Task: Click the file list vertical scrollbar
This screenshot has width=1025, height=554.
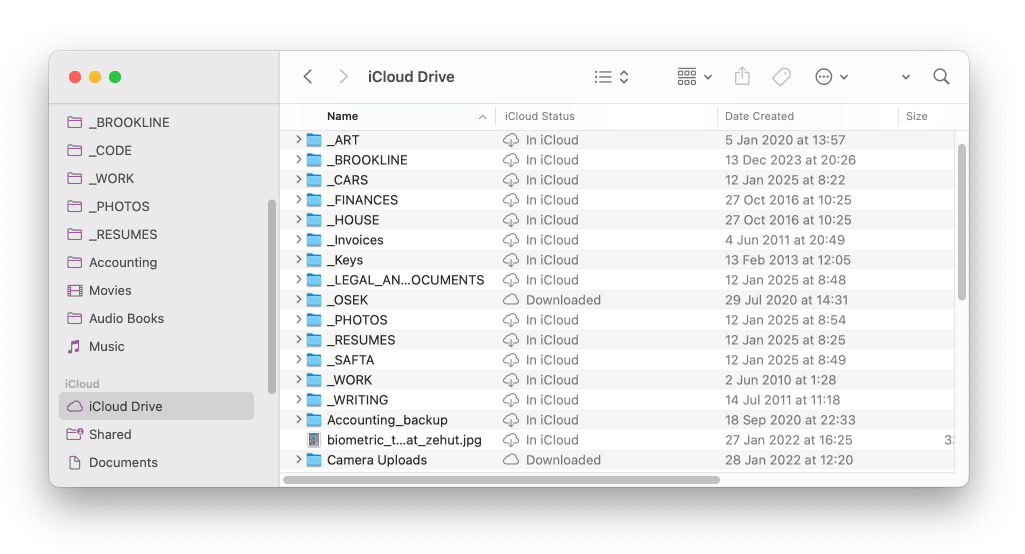Action: tap(962, 222)
